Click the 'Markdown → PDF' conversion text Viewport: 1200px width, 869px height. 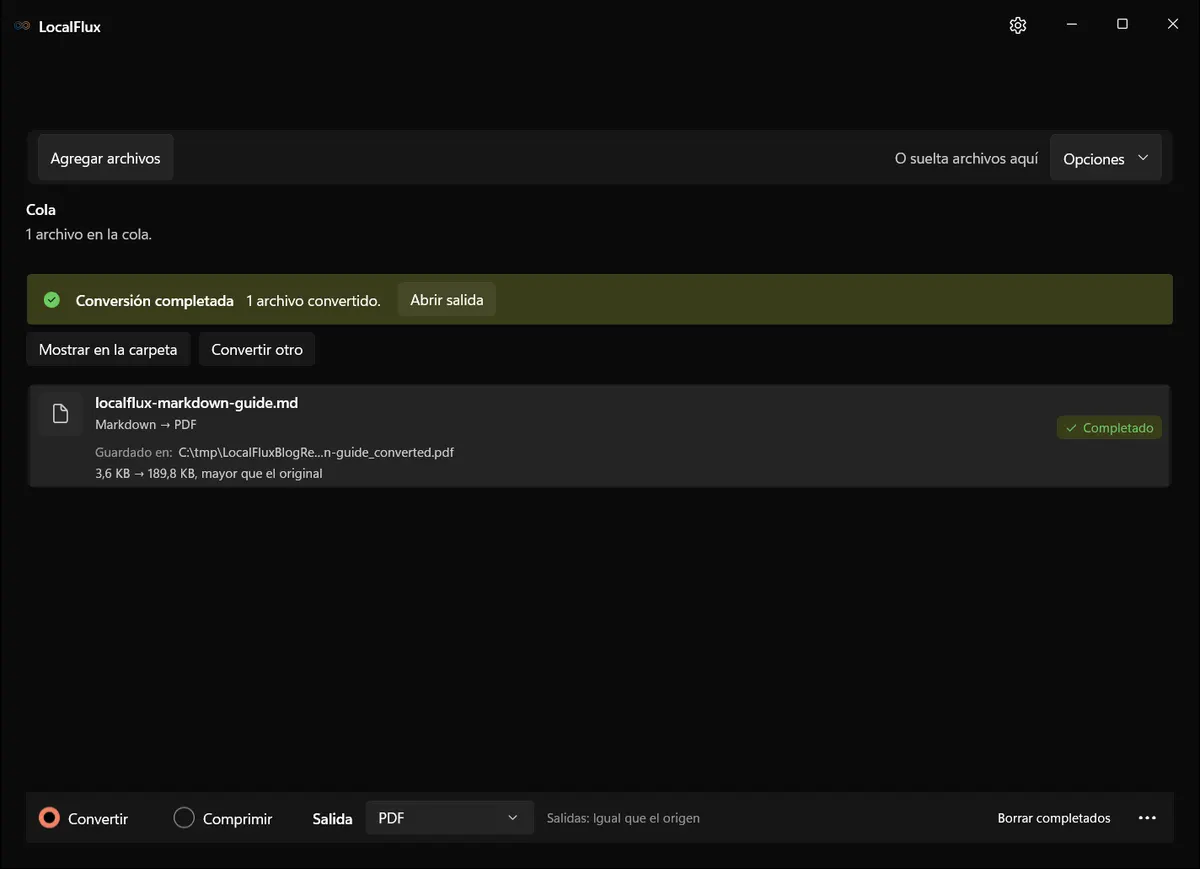coord(146,425)
